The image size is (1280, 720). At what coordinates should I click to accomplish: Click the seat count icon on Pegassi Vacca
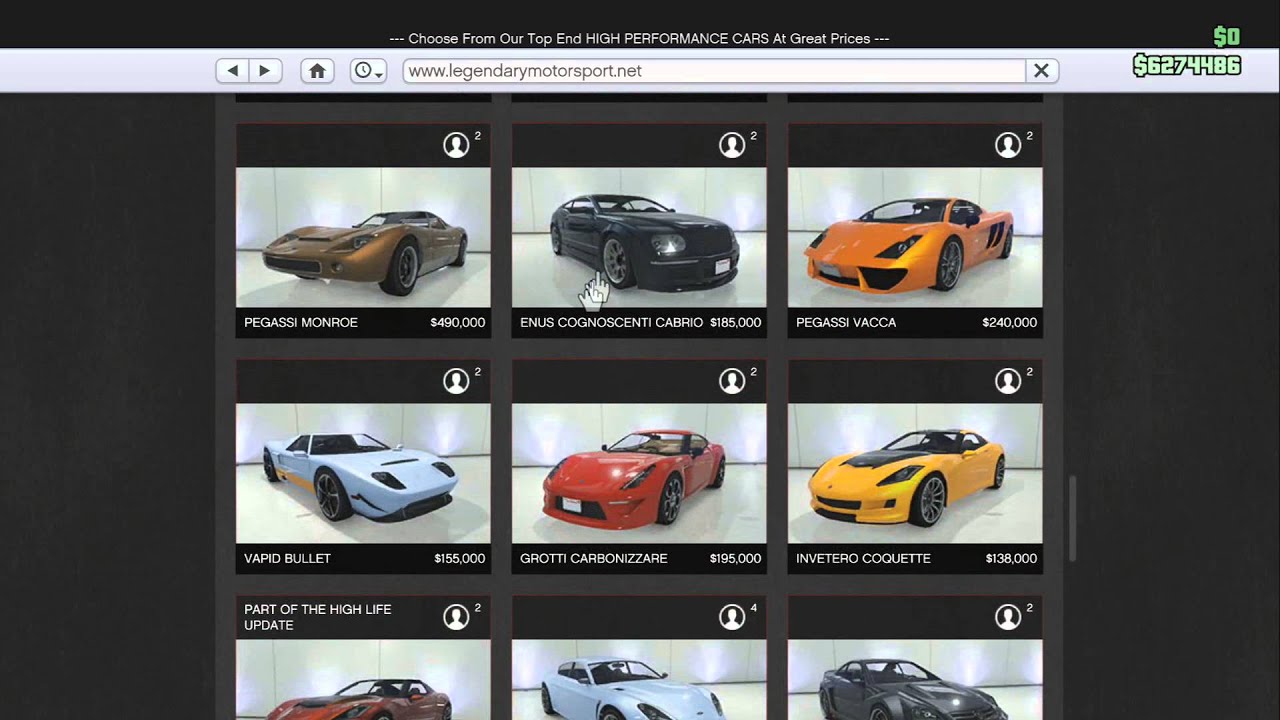(x=1008, y=145)
